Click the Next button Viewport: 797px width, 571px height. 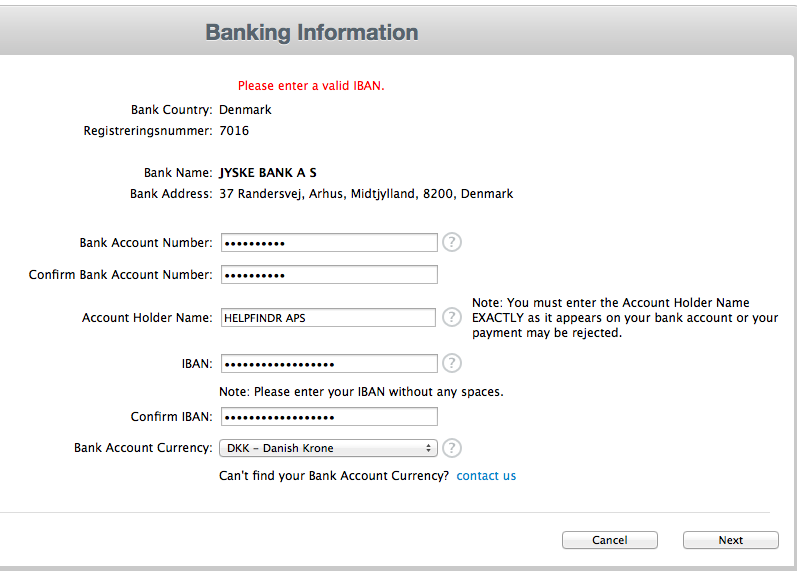click(x=730, y=540)
